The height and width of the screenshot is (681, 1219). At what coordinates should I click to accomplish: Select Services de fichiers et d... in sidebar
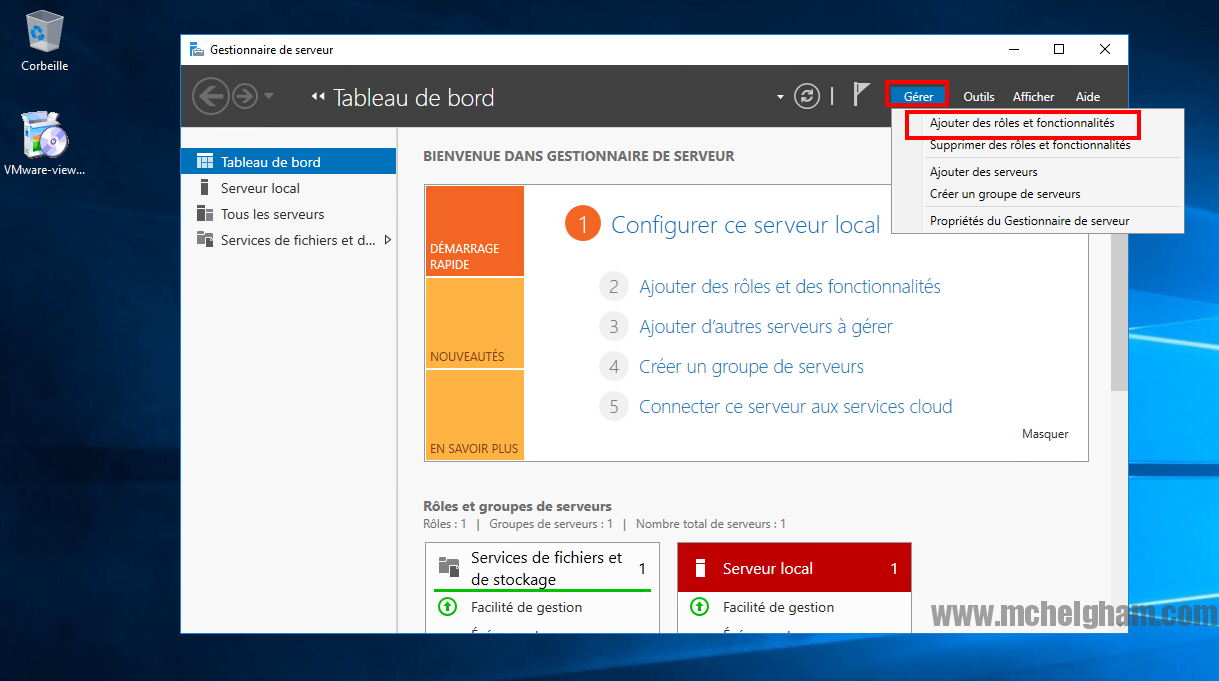click(x=288, y=240)
